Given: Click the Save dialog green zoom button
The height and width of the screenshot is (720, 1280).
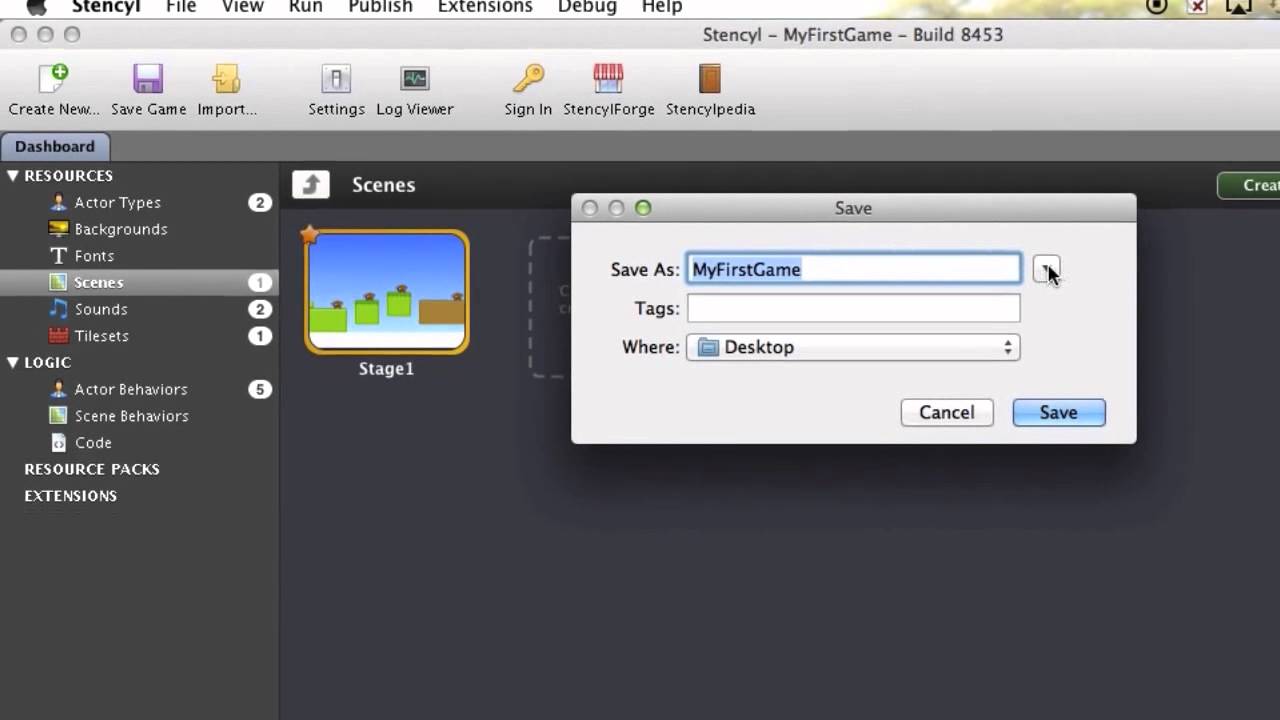Looking at the screenshot, I should coord(643,208).
